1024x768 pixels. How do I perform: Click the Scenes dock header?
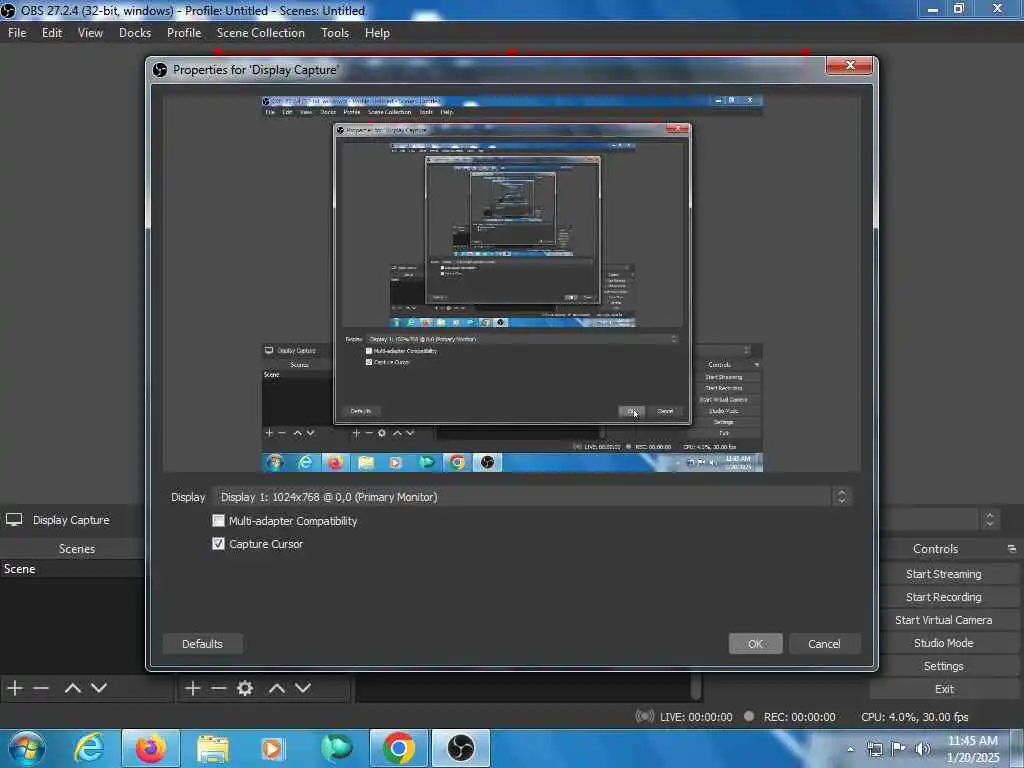click(76, 549)
